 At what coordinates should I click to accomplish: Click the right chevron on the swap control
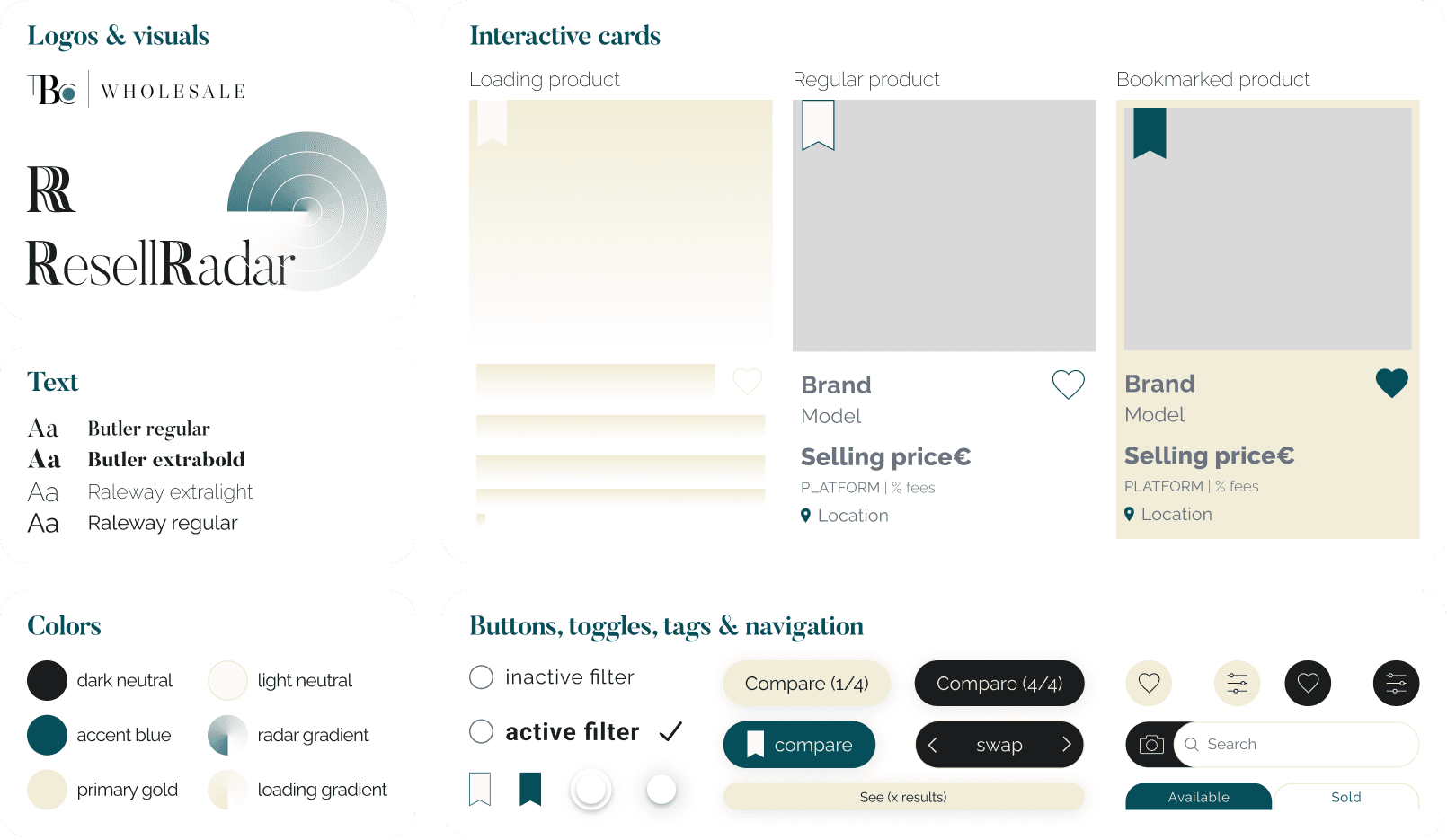[x=1067, y=745]
